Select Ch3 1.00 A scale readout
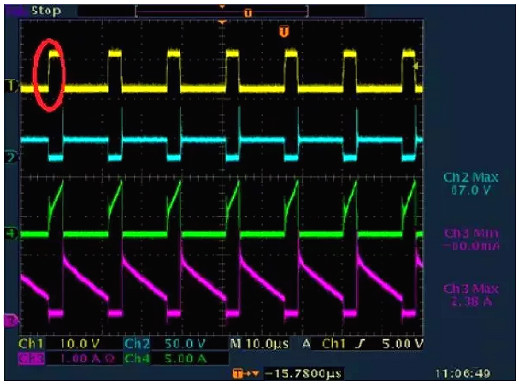The height and width of the screenshot is (384, 519). 67,359
